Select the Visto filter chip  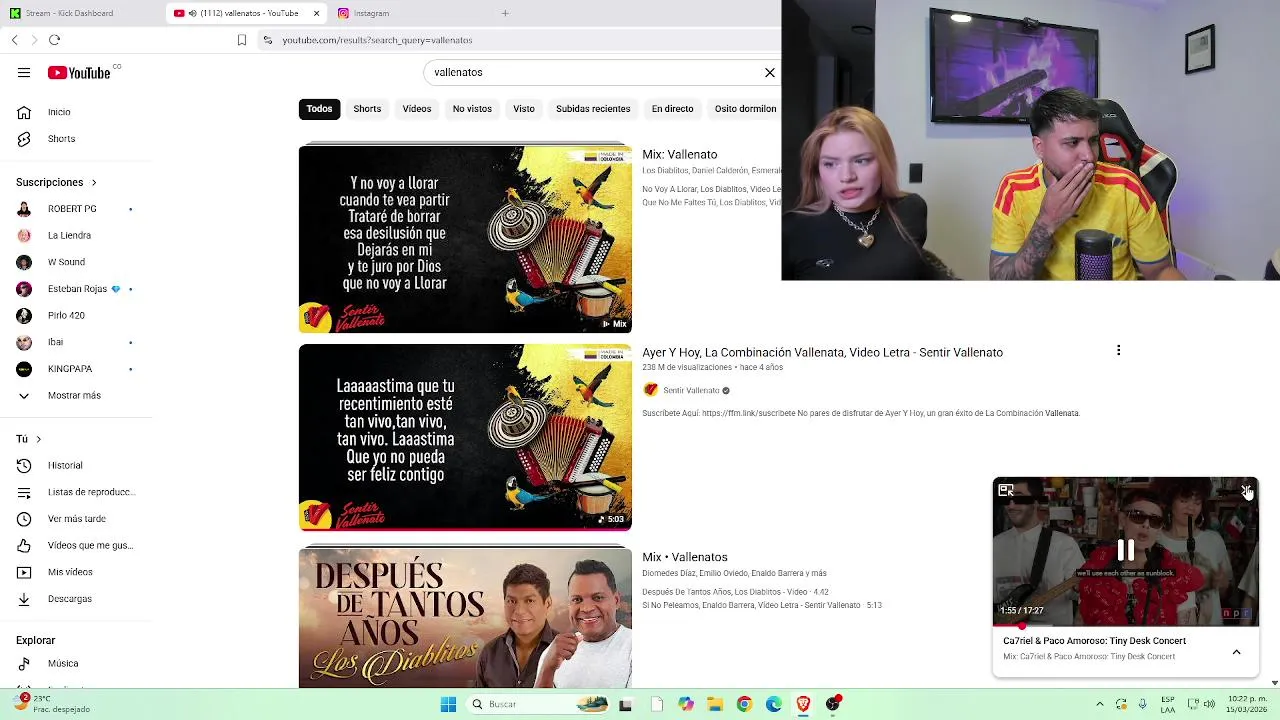[524, 109]
